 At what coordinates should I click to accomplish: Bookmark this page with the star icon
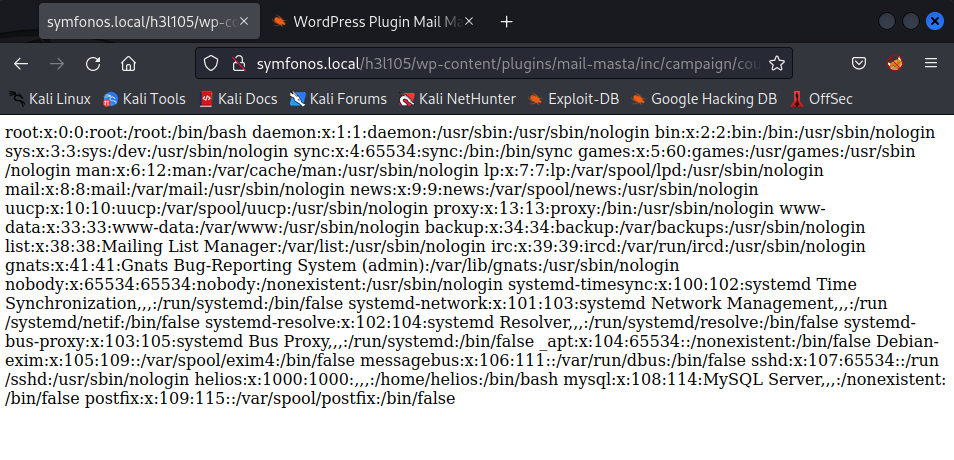(x=776, y=64)
